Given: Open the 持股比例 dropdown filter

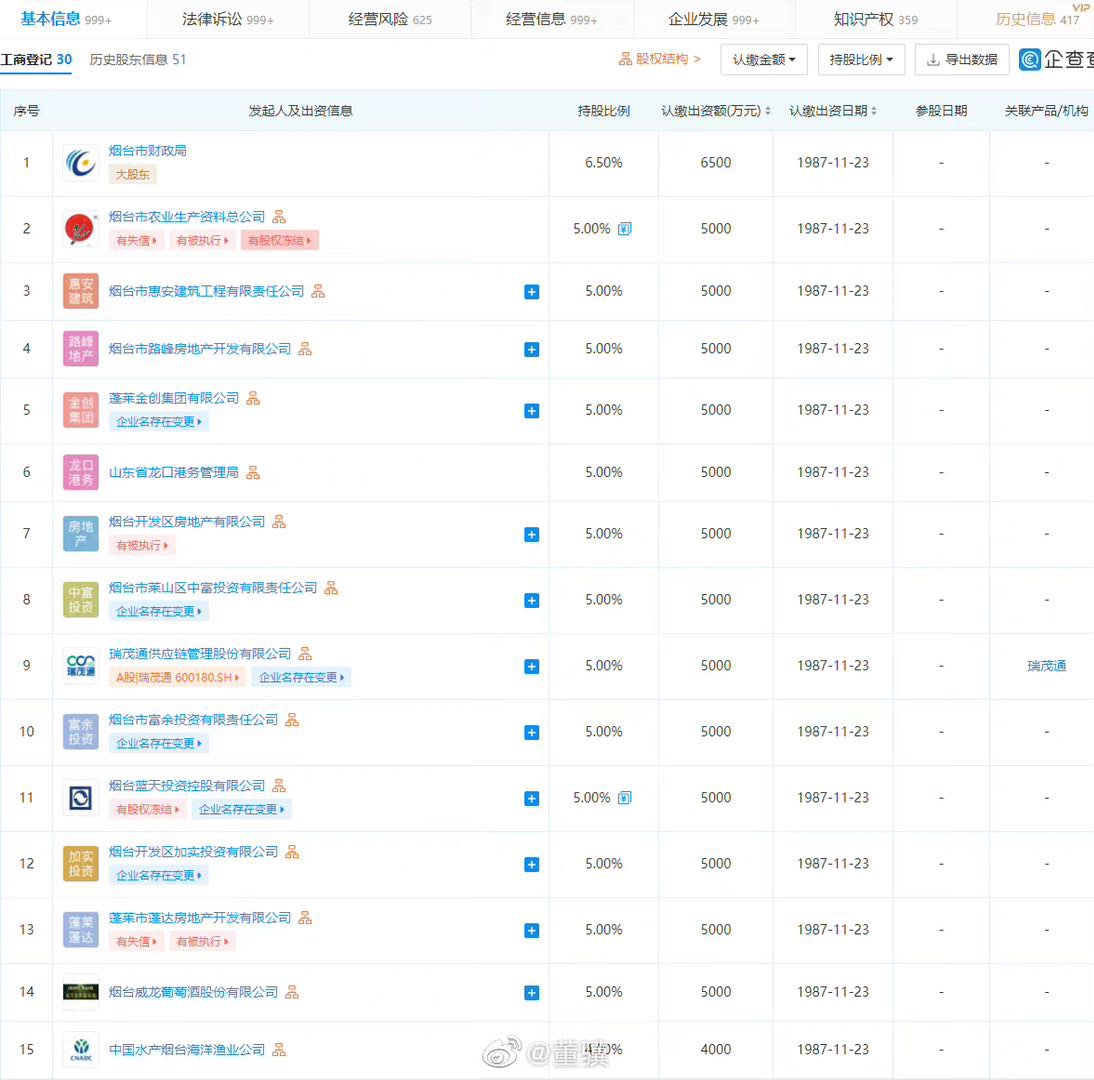Looking at the screenshot, I should click(861, 60).
